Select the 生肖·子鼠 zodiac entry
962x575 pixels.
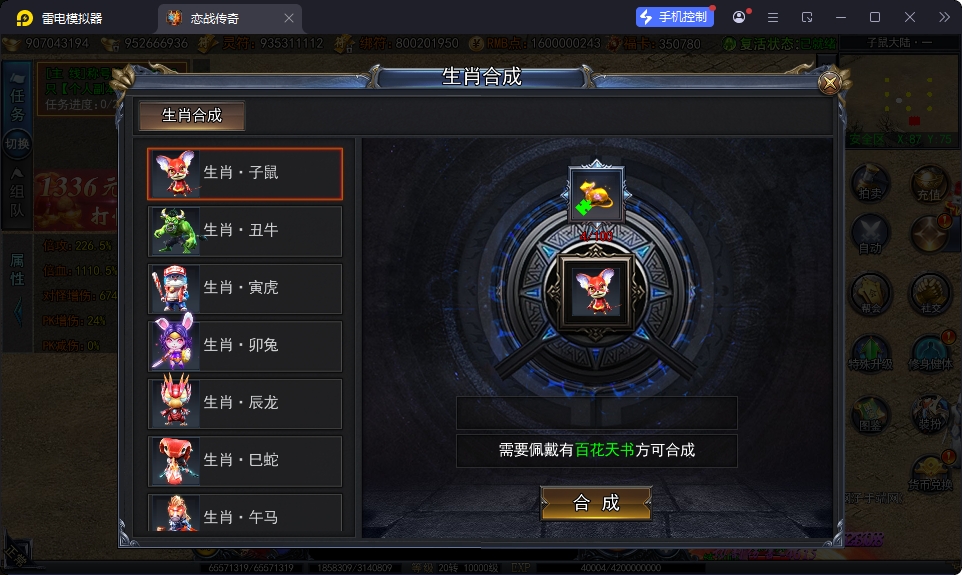point(245,174)
